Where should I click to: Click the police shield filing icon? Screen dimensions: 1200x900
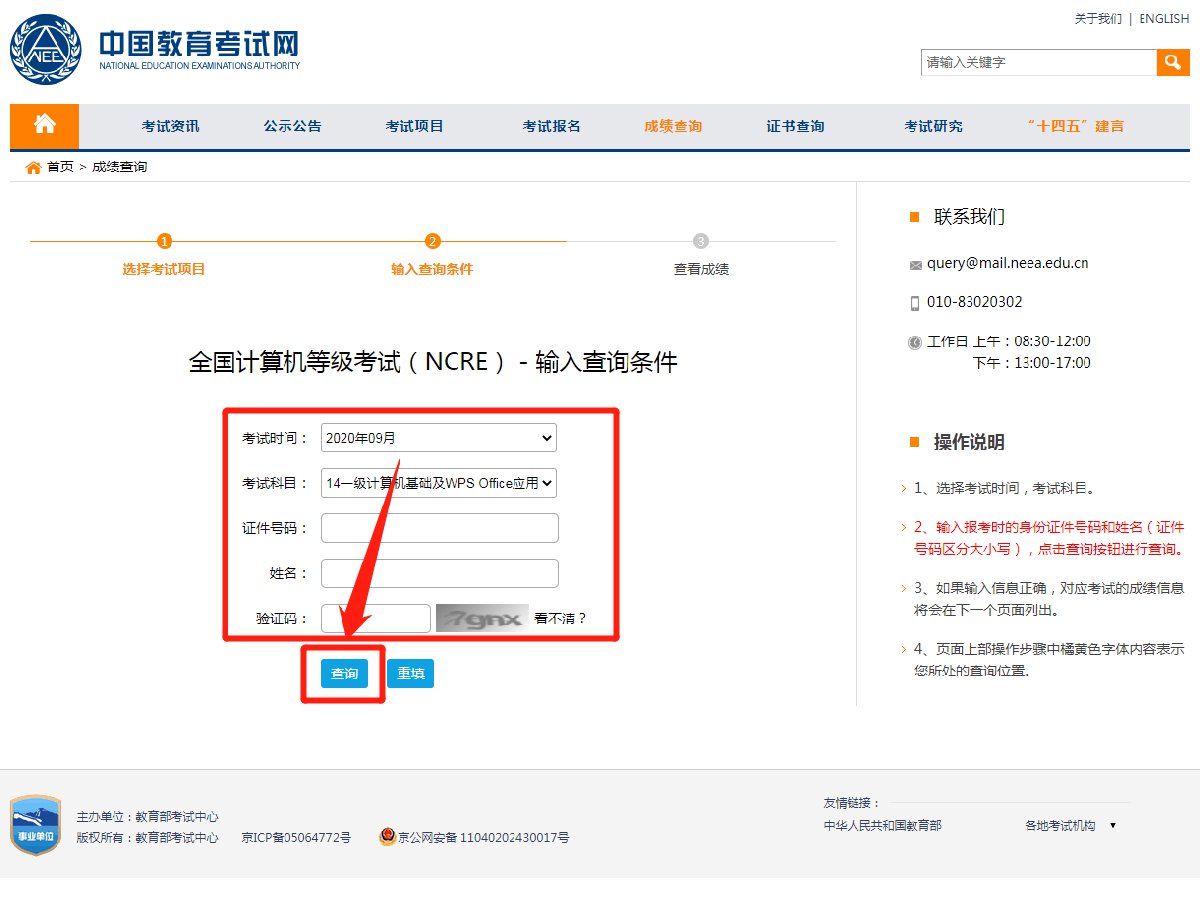[387, 837]
